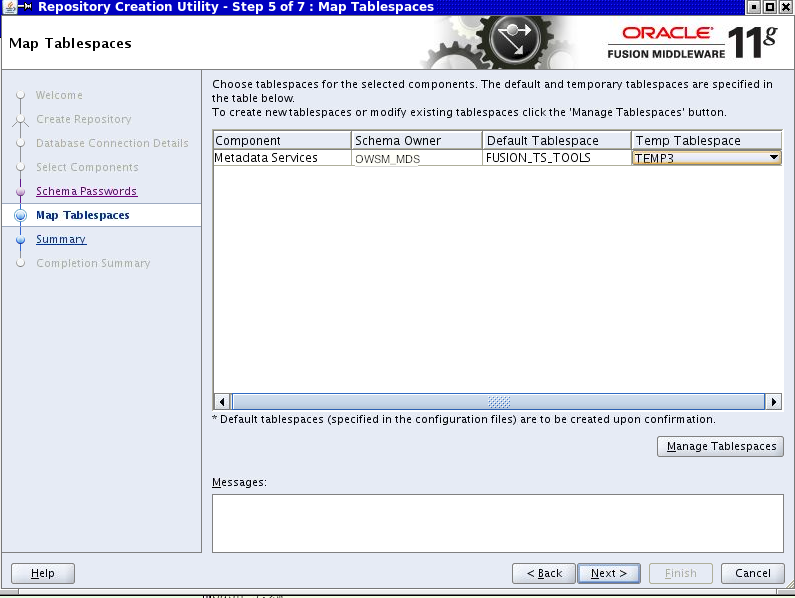This screenshot has width=795, height=598.
Task: Click Next to continue
Action: [x=609, y=573]
